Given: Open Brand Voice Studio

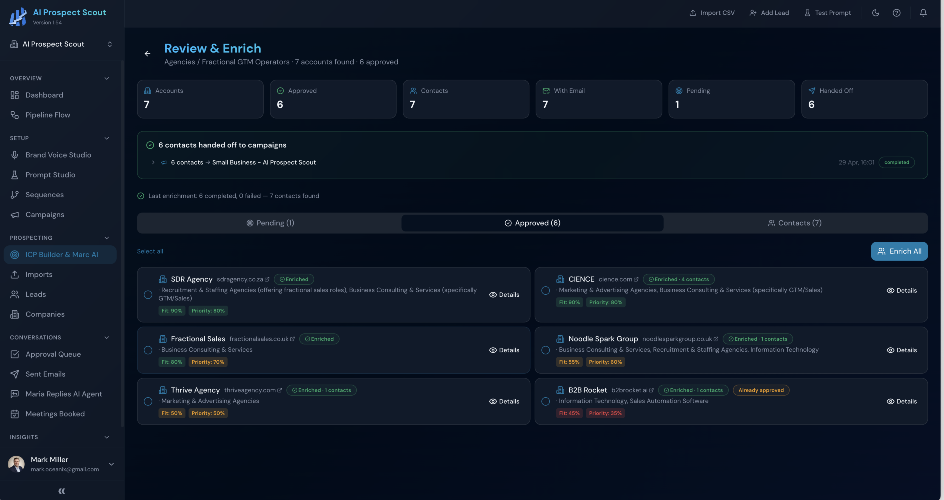Looking at the screenshot, I should click(x=60, y=155).
